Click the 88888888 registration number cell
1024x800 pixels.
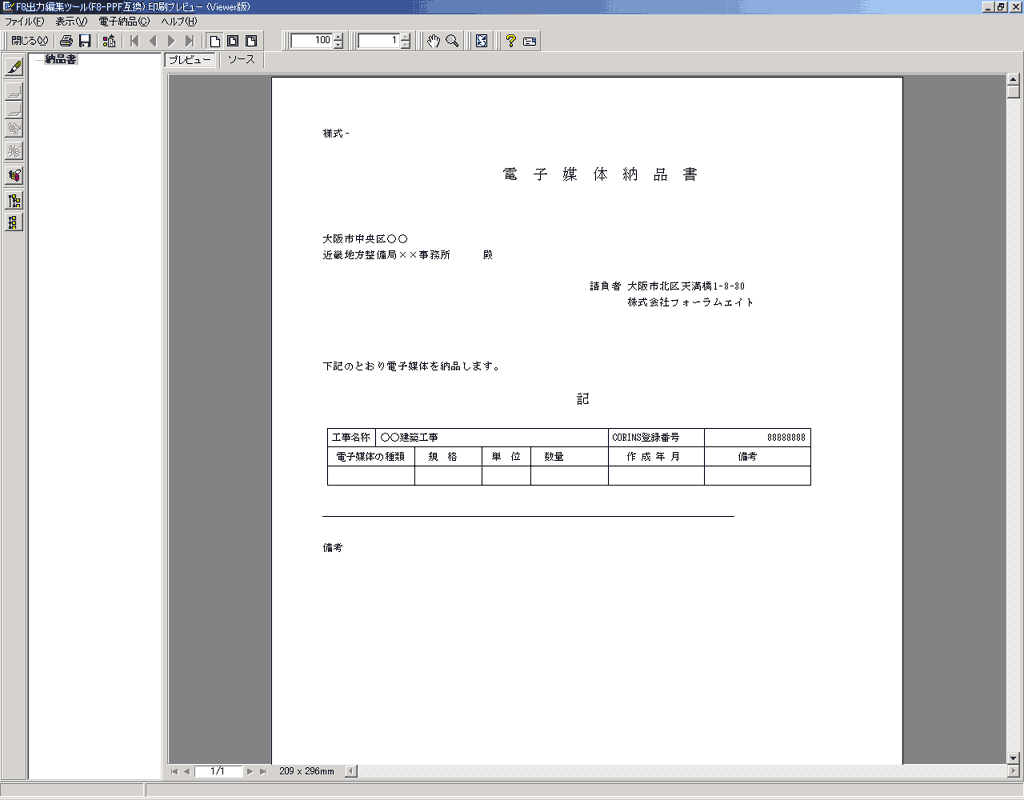tap(758, 438)
